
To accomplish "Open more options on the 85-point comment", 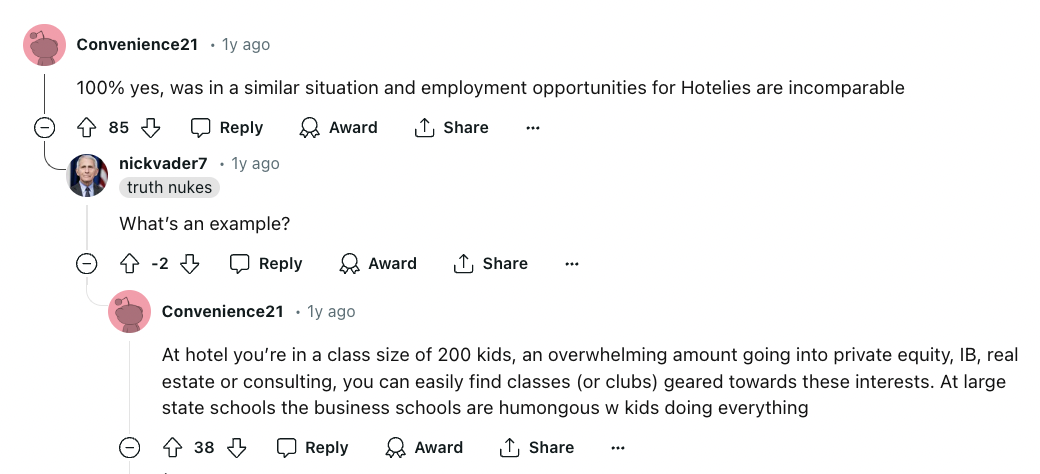I will tap(533, 128).
